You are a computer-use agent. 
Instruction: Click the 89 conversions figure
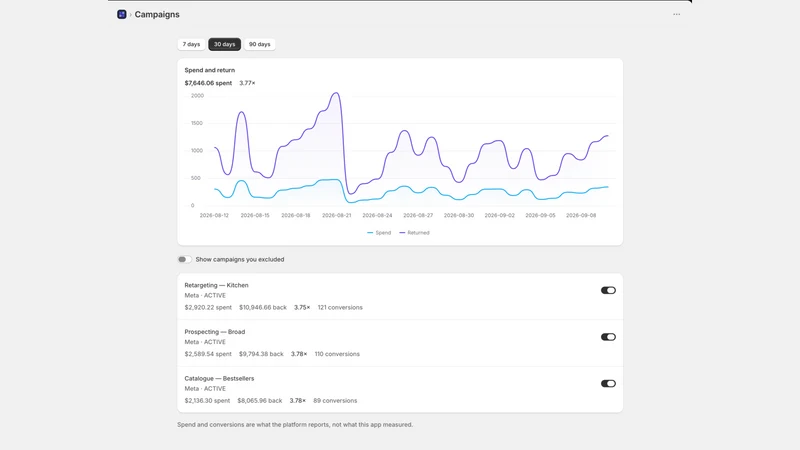click(x=335, y=401)
